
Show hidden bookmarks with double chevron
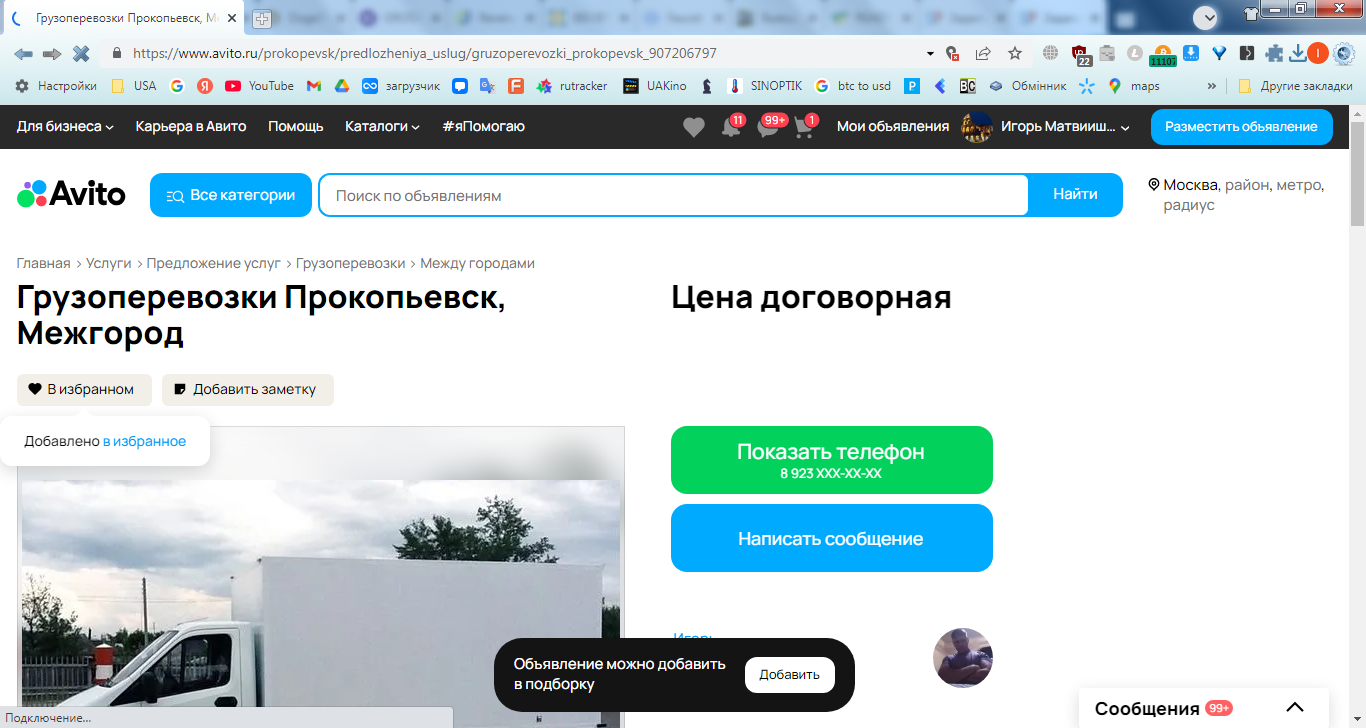[x=1213, y=86]
